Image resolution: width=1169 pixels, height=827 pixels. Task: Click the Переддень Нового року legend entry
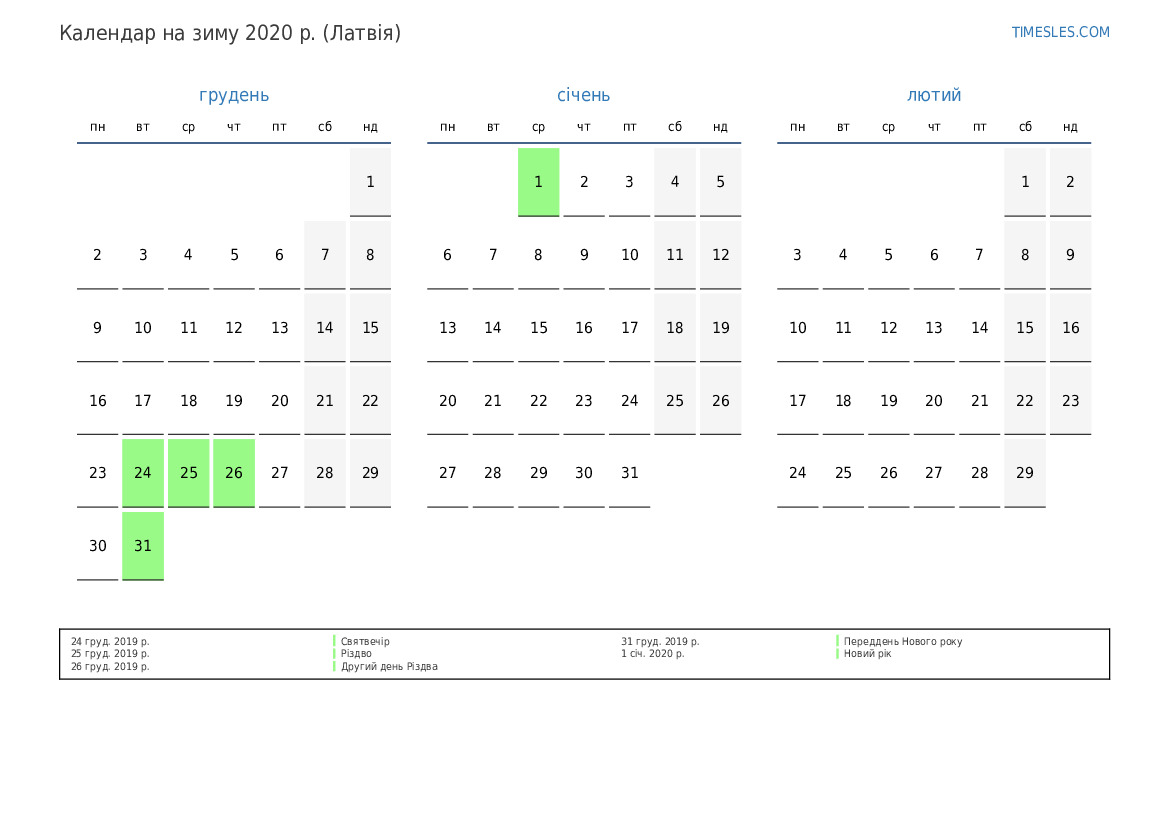click(x=902, y=642)
